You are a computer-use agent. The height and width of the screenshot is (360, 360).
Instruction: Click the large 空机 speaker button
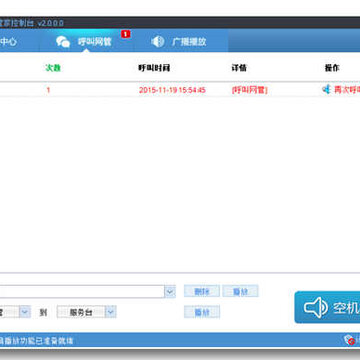coord(327,307)
